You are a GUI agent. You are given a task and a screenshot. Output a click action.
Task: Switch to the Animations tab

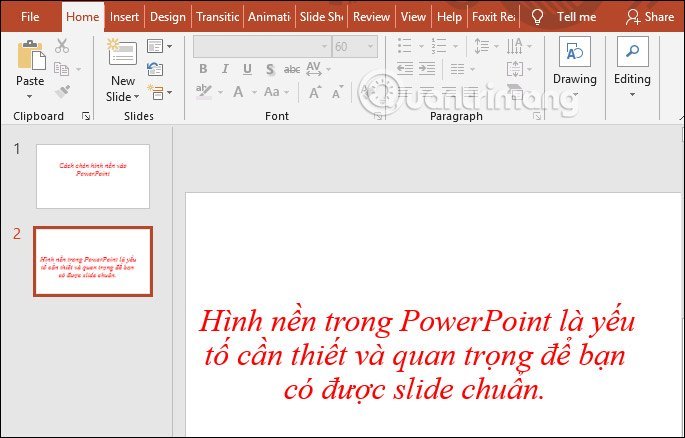(269, 17)
